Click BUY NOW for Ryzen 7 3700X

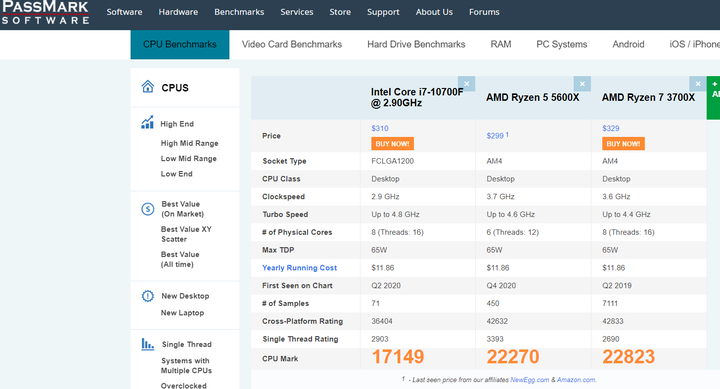[624, 144]
